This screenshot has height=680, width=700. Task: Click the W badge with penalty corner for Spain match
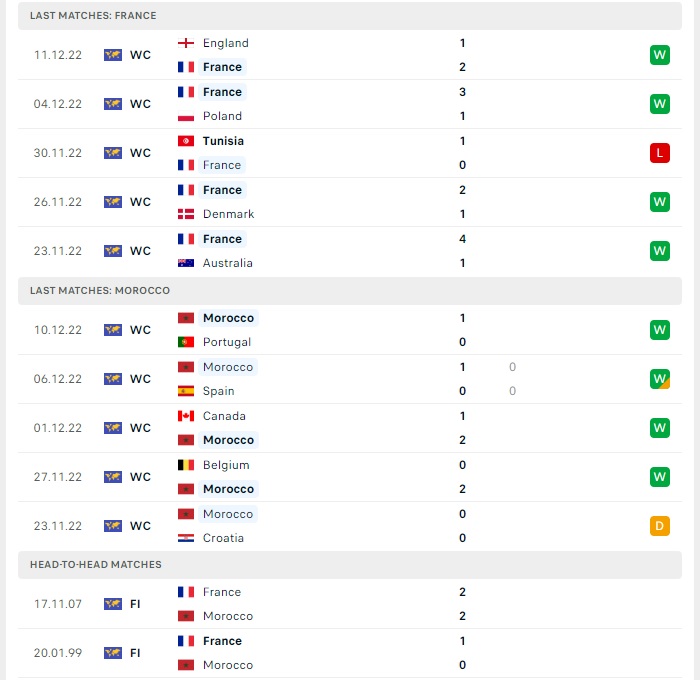pos(660,379)
